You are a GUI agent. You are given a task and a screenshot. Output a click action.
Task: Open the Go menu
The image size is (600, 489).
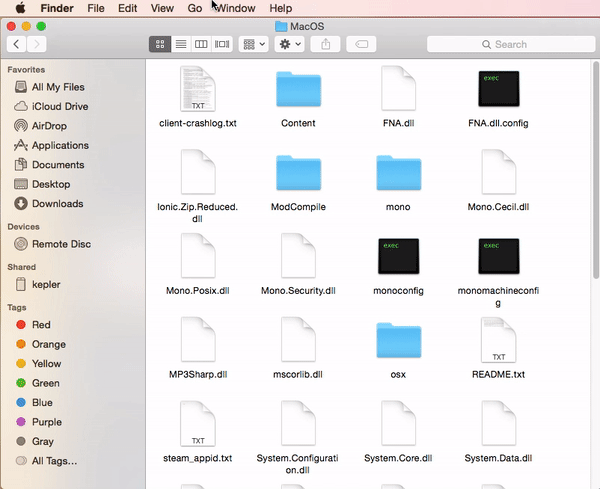pos(195,8)
